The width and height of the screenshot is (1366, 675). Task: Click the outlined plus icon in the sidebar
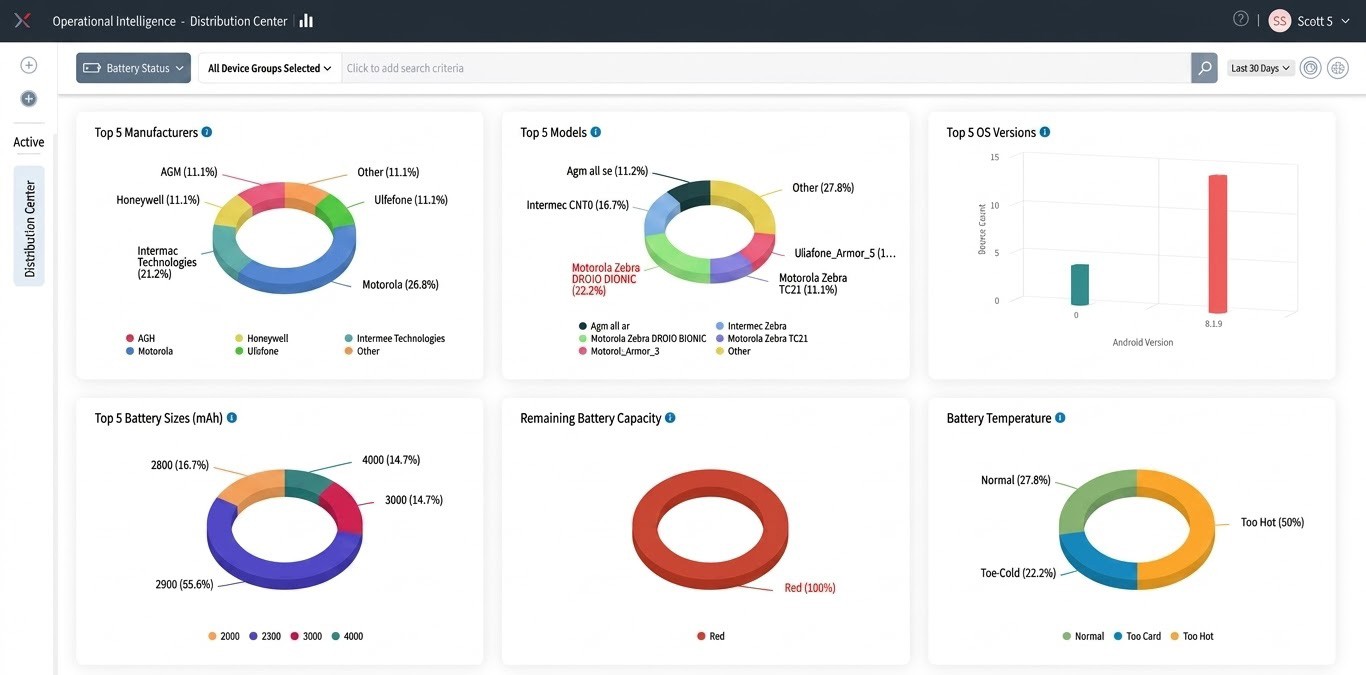[x=29, y=65]
